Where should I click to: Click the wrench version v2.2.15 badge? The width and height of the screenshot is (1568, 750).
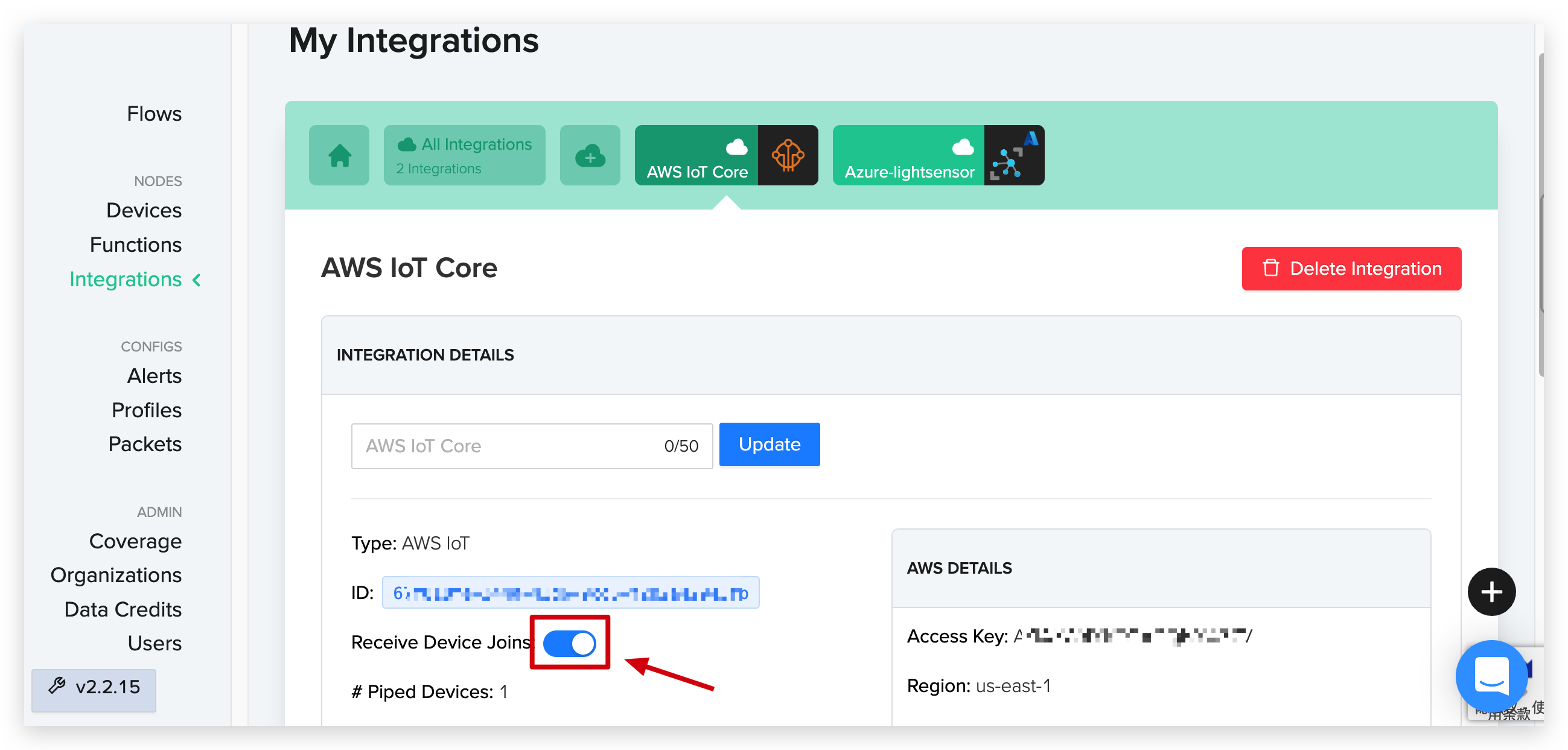[x=94, y=690]
